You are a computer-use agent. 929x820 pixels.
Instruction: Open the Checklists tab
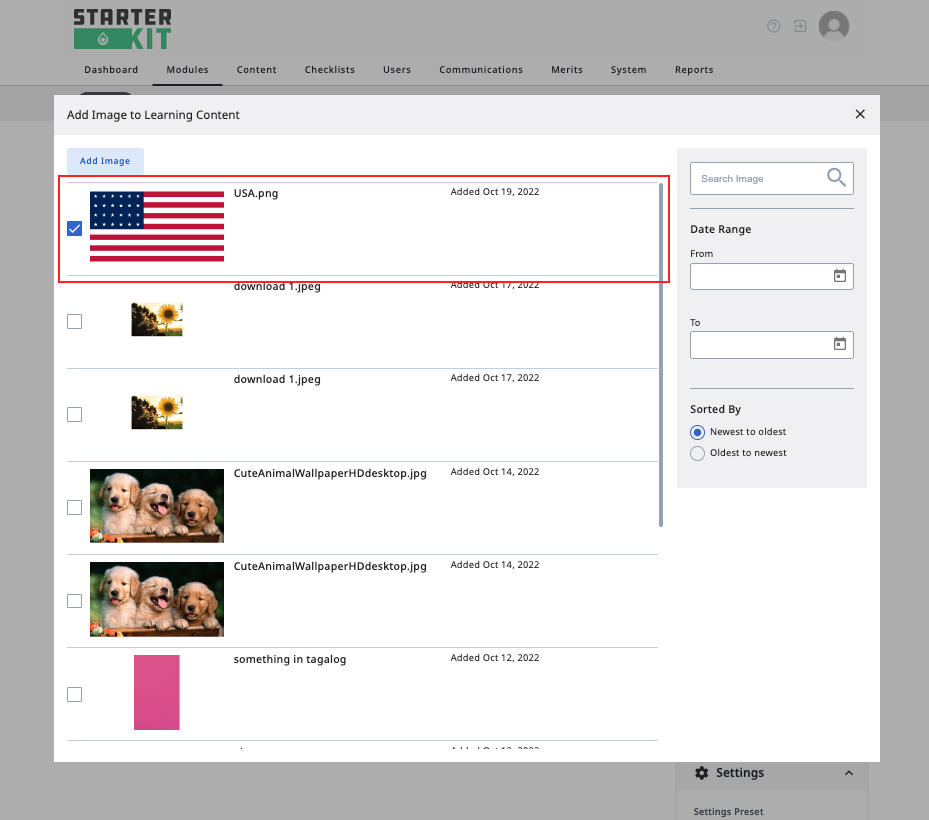pos(329,69)
